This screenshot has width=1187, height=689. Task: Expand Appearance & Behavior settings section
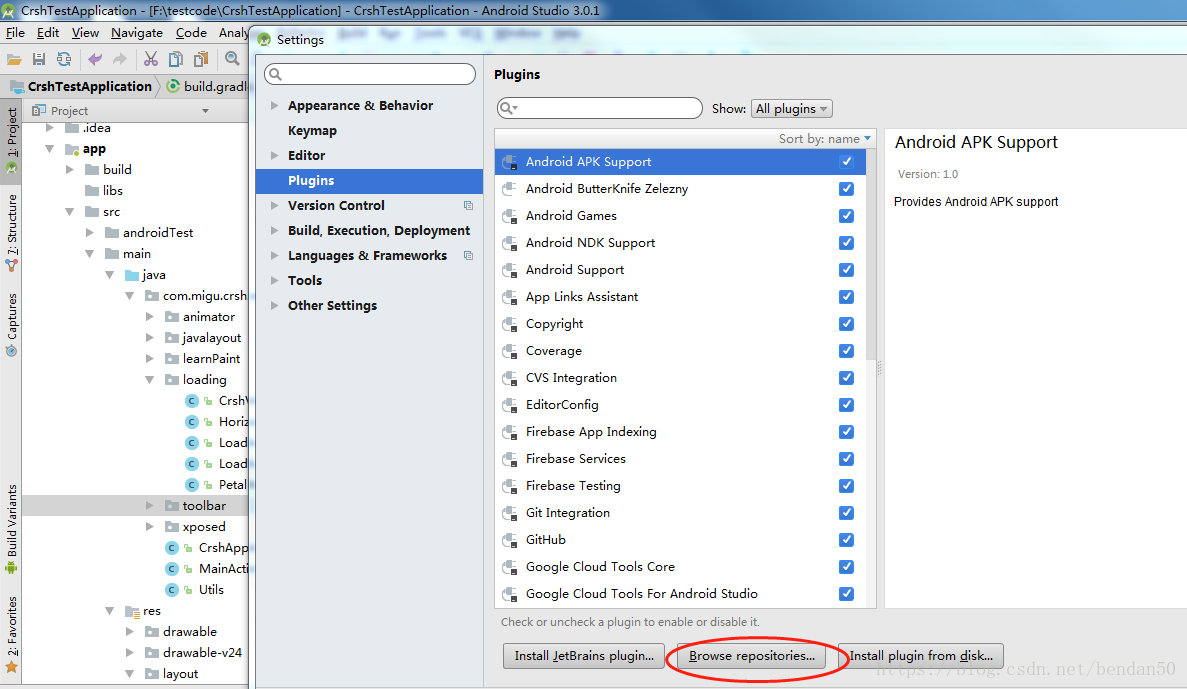point(274,105)
